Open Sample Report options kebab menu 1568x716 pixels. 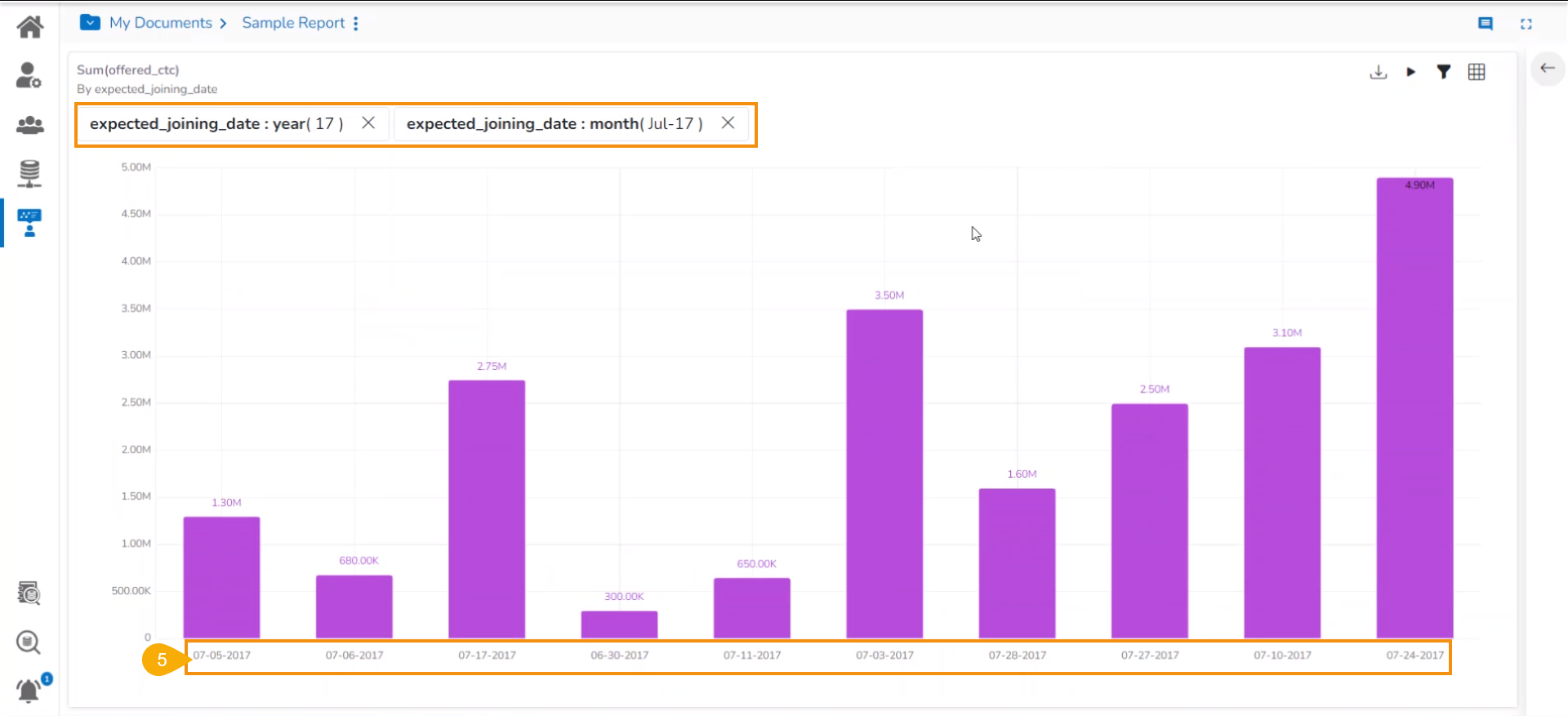click(x=356, y=24)
